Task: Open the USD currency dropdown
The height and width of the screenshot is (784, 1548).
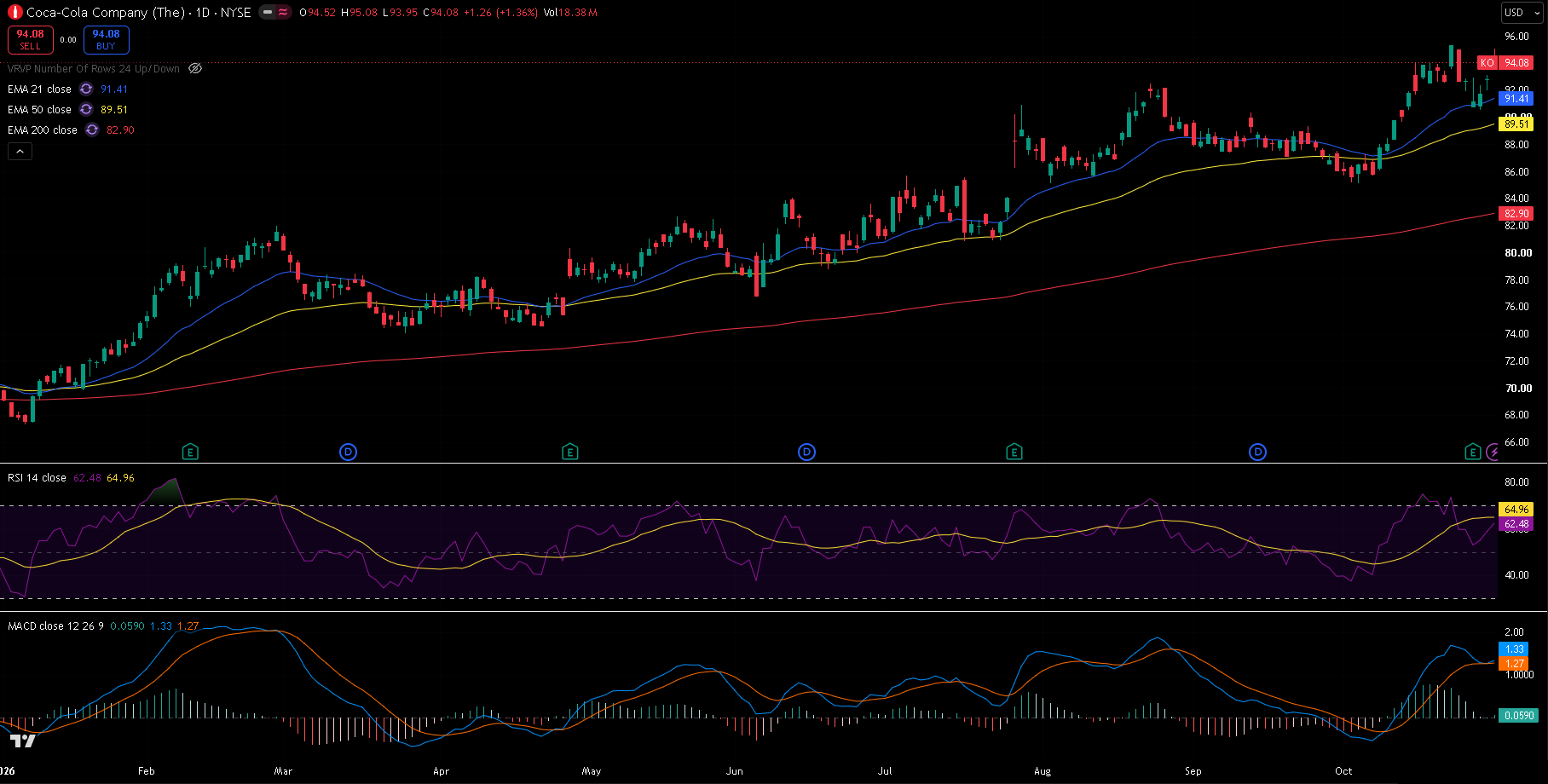Action: 1522,12
